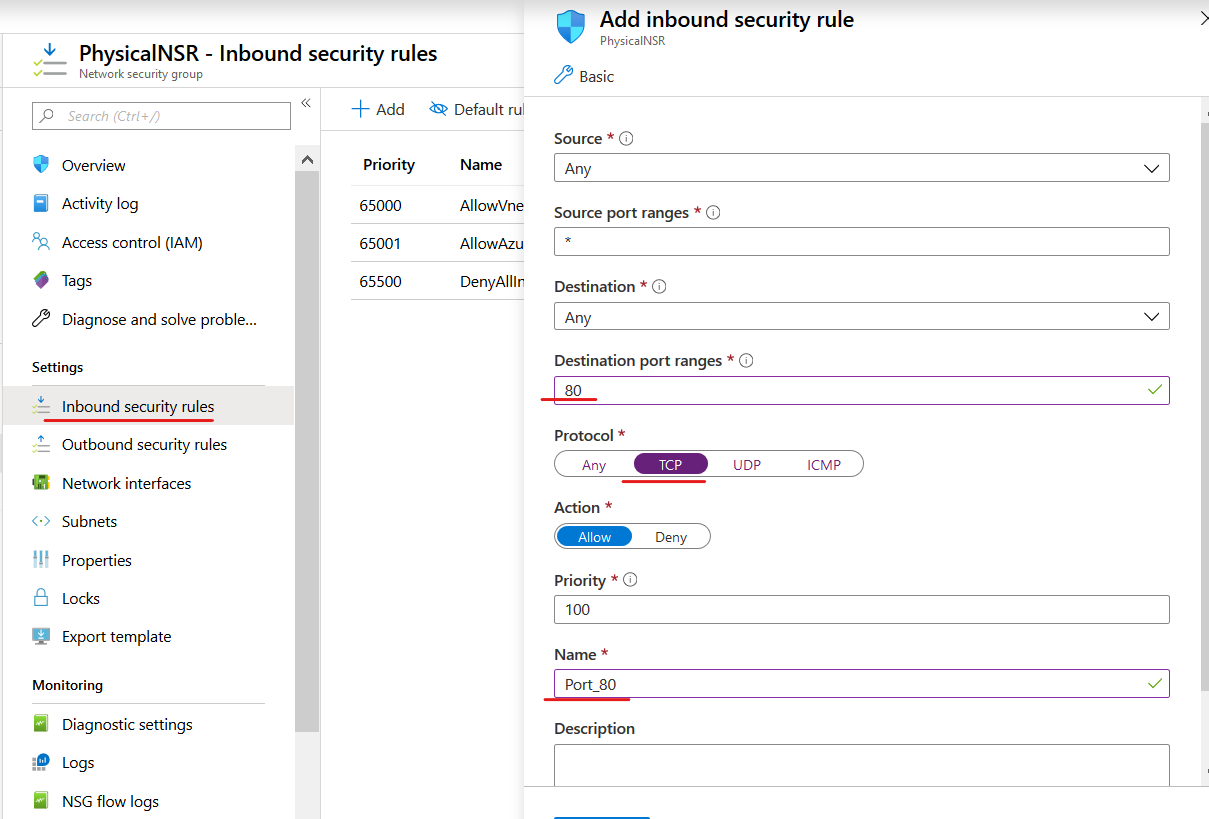Click the Tags icon

41,280
